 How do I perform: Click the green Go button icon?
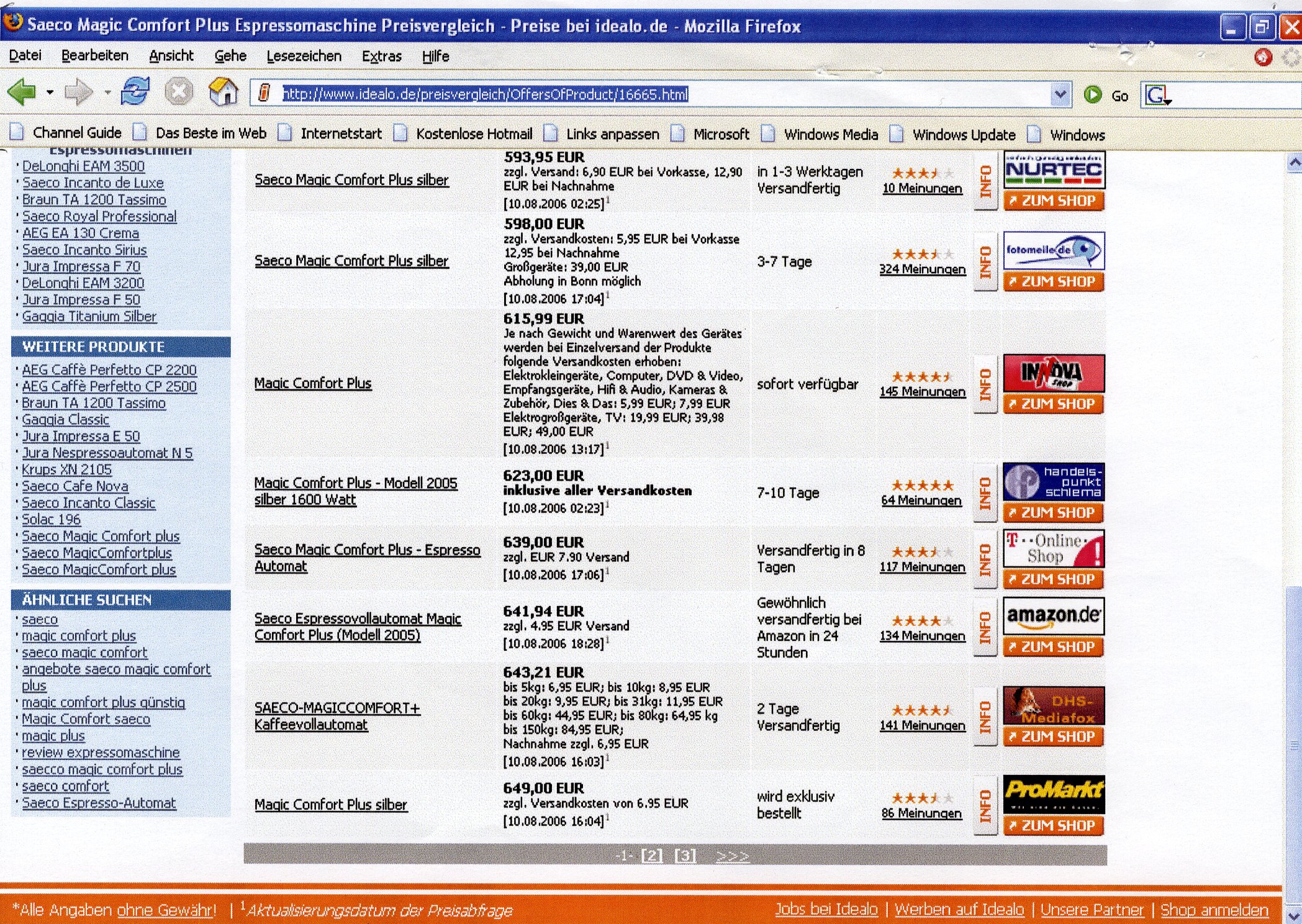pyautogui.click(x=1093, y=94)
